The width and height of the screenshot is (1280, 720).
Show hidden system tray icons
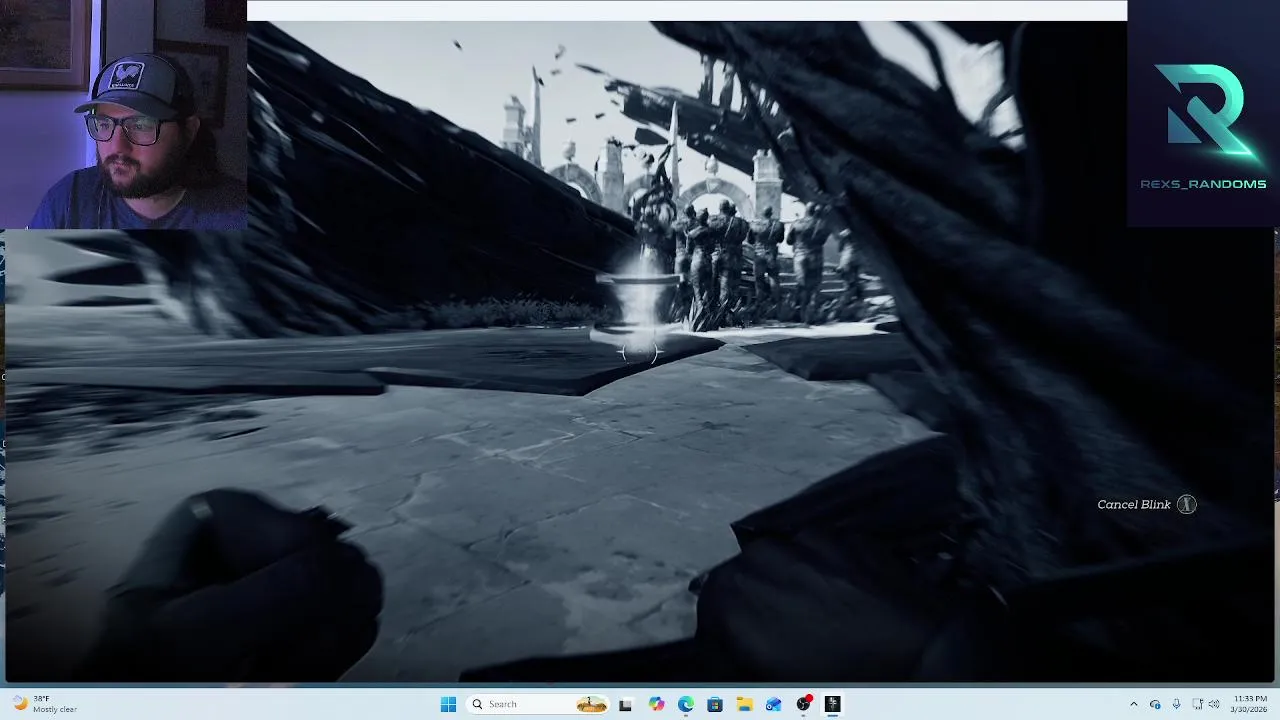tap(1133, 704)
